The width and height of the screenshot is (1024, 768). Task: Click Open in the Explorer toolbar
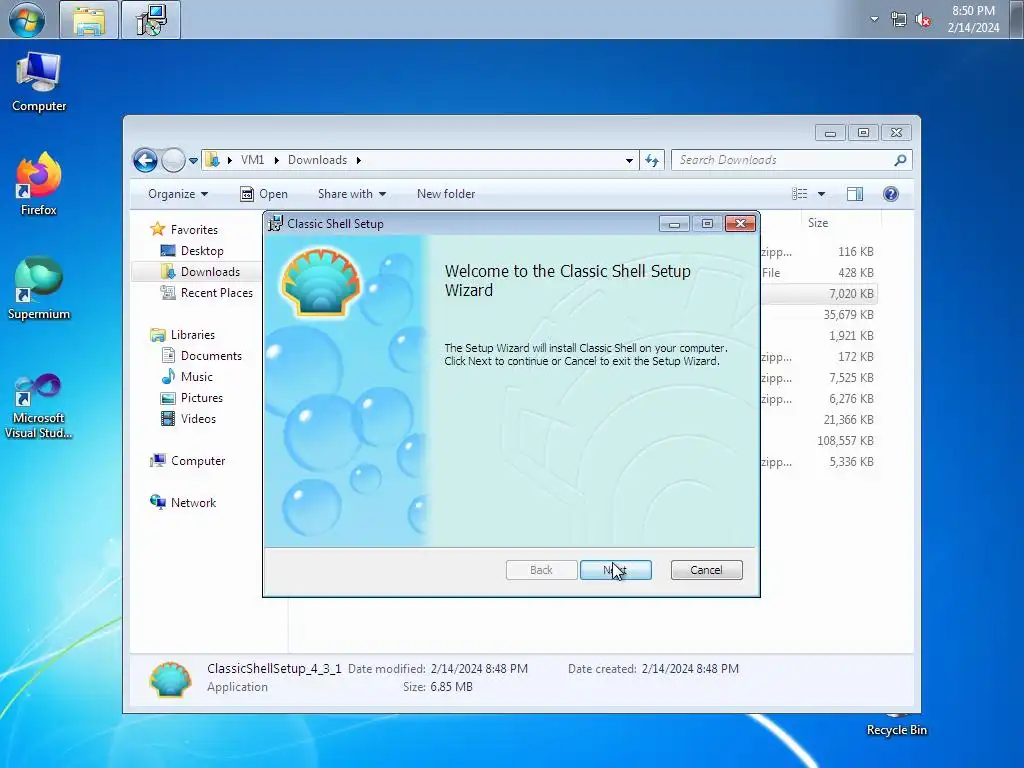click(x=264, y=194)
